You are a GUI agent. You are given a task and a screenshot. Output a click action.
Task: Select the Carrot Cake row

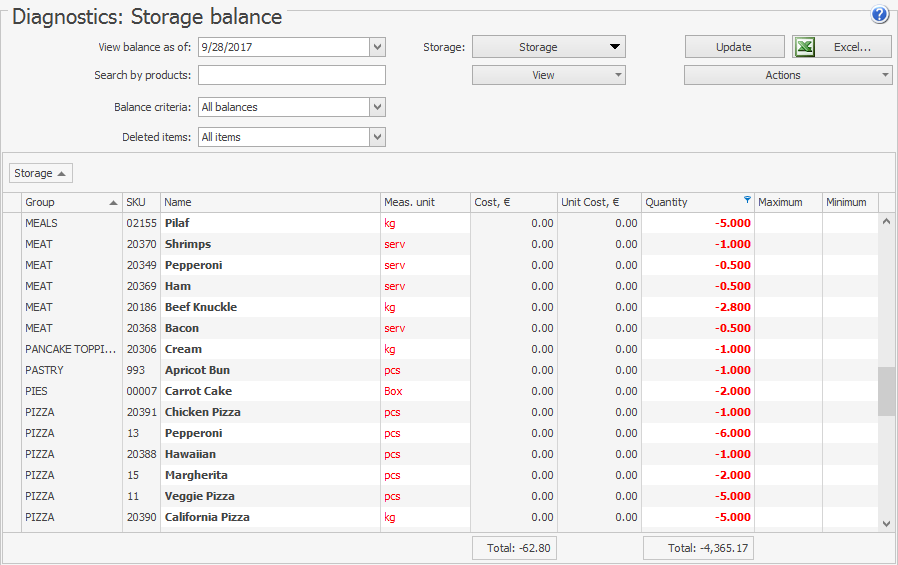(198, 391)
